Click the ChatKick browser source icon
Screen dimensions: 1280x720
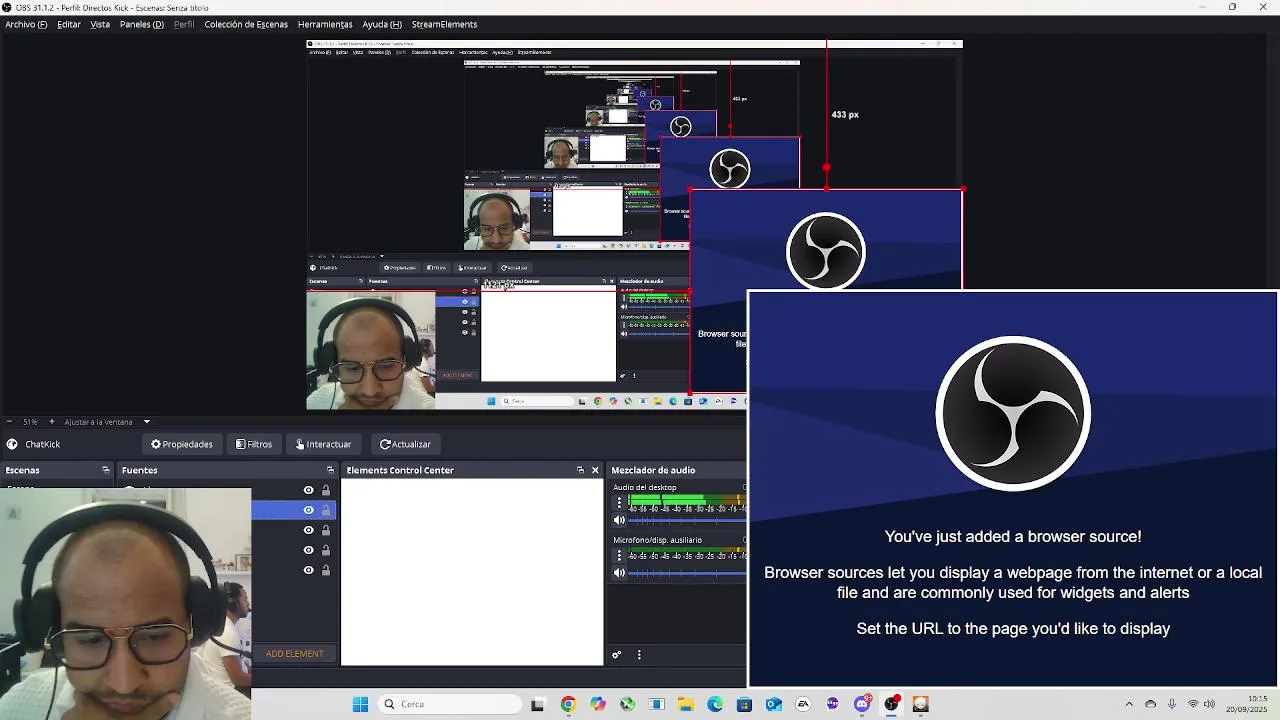12,444
